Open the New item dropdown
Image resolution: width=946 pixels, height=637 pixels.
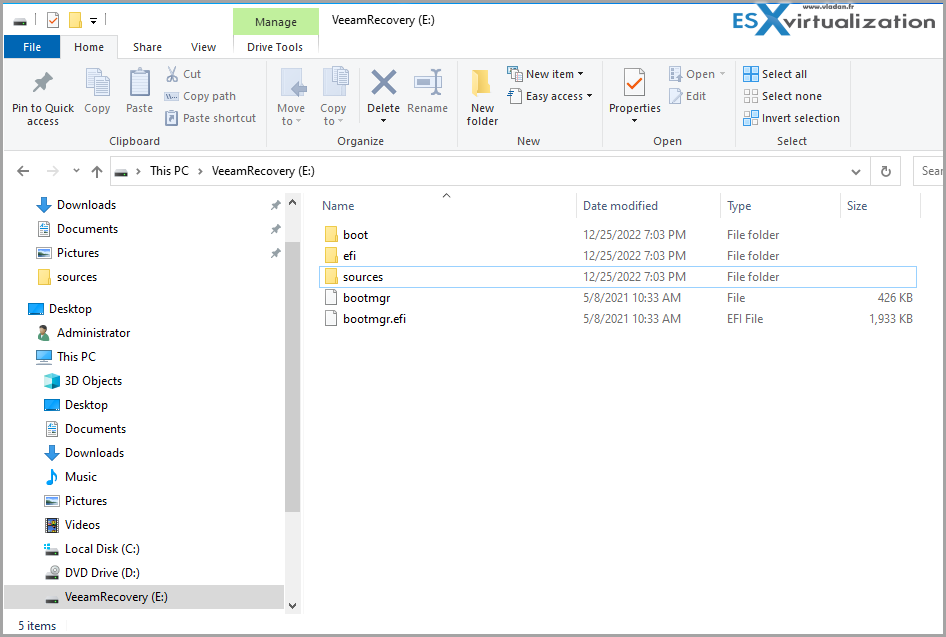point(545,74)
